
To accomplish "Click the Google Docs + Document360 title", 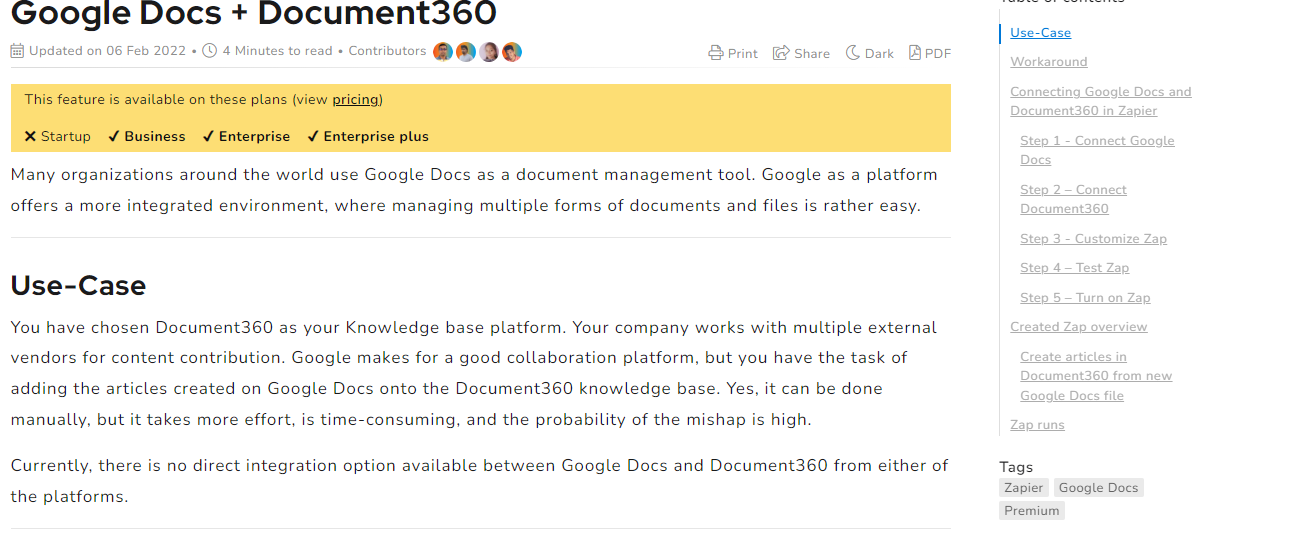I will (x=253, y=13).
